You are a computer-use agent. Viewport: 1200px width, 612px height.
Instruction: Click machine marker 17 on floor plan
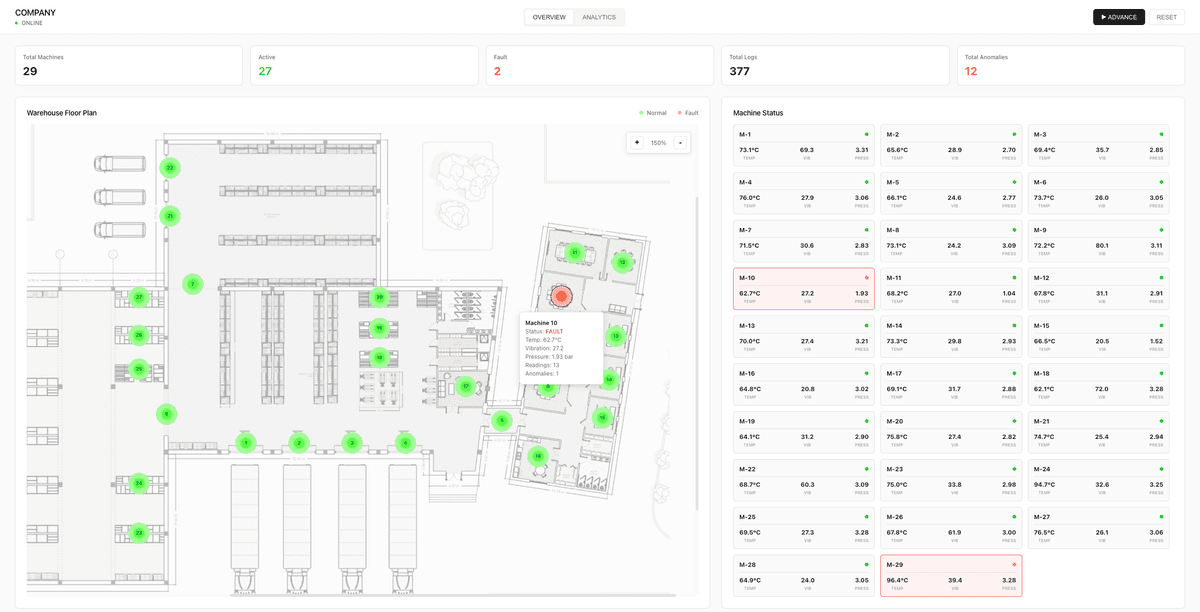(465, 386)
